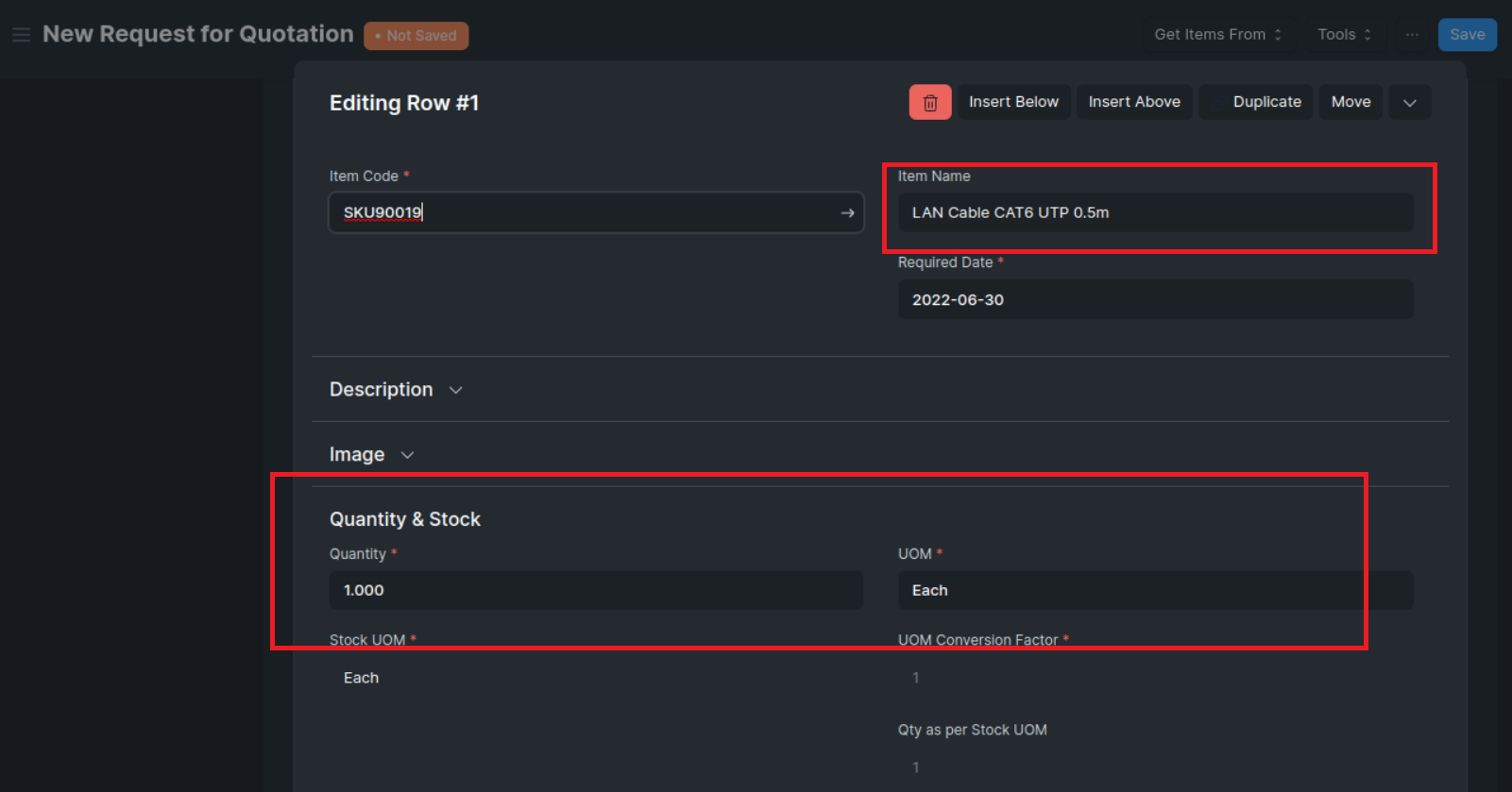Viewport: 1512px width, 792px height.
Task: Click the Item Code input field
Action: coord(567,212)
